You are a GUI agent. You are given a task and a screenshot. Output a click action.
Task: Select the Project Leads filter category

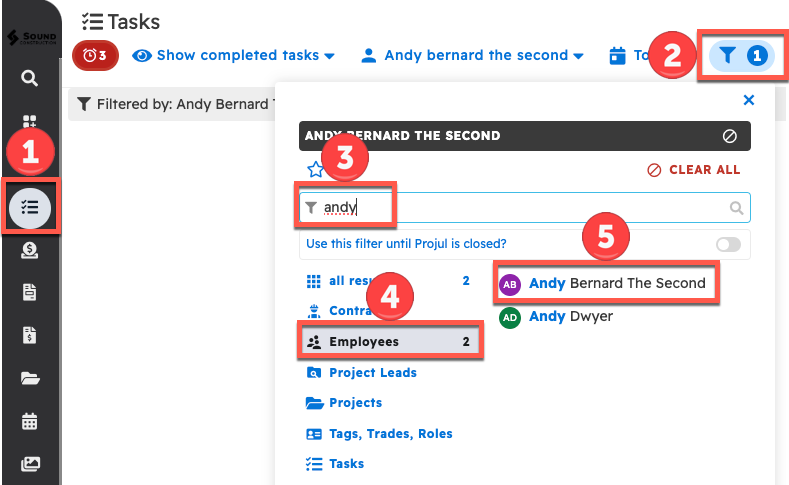pos(372,373)
